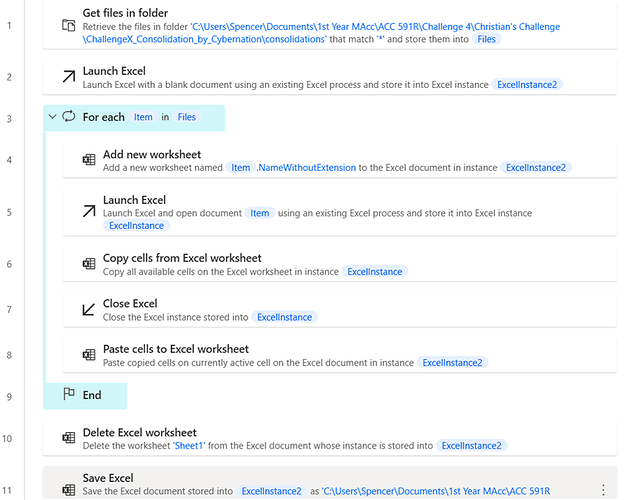
Task: Click the End flag icon
Action: pos(69,394)
